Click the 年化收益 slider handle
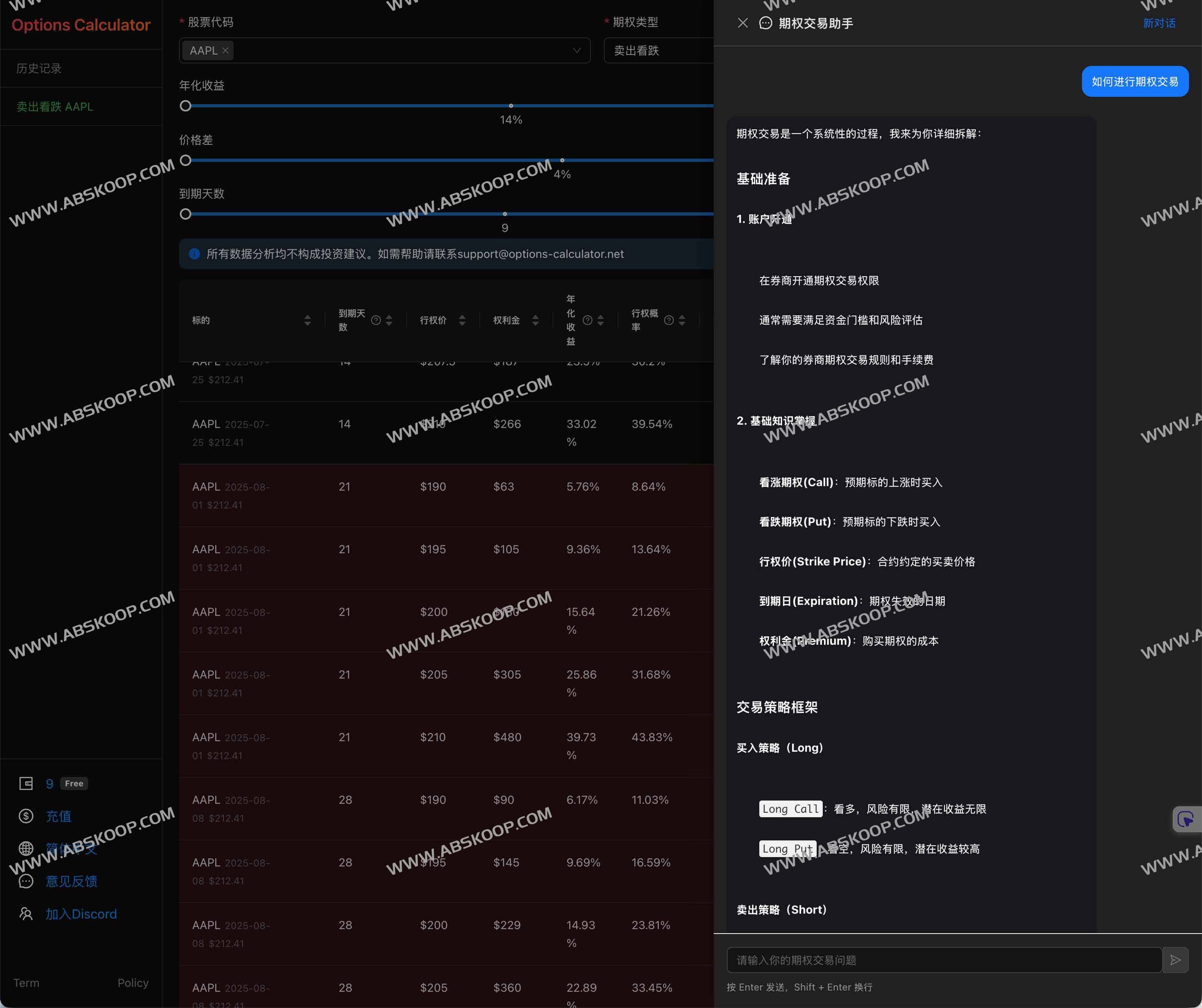The height and width of the screenshot is (1008, 1202). [x=186, y=106]
